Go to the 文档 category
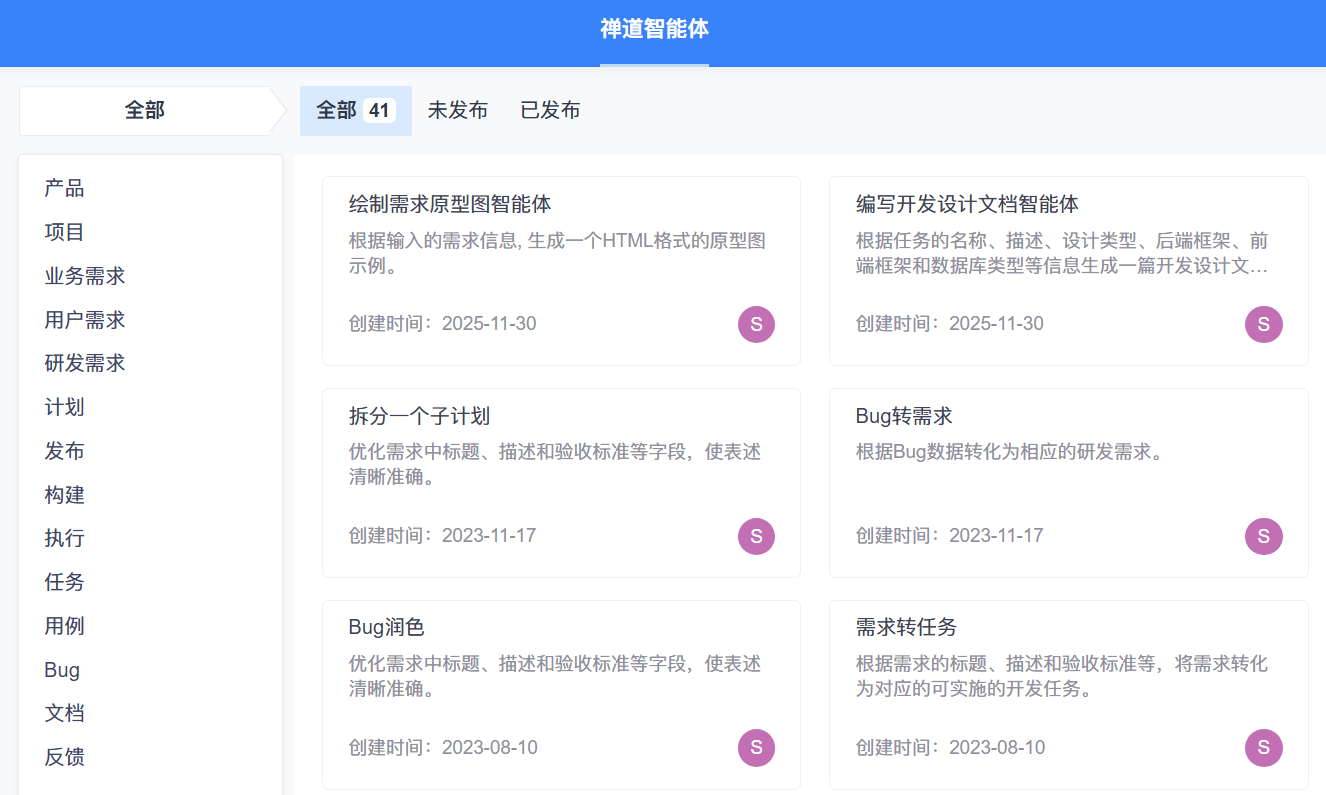Viewport: 1326px width, 795px height. pos(64,713)
